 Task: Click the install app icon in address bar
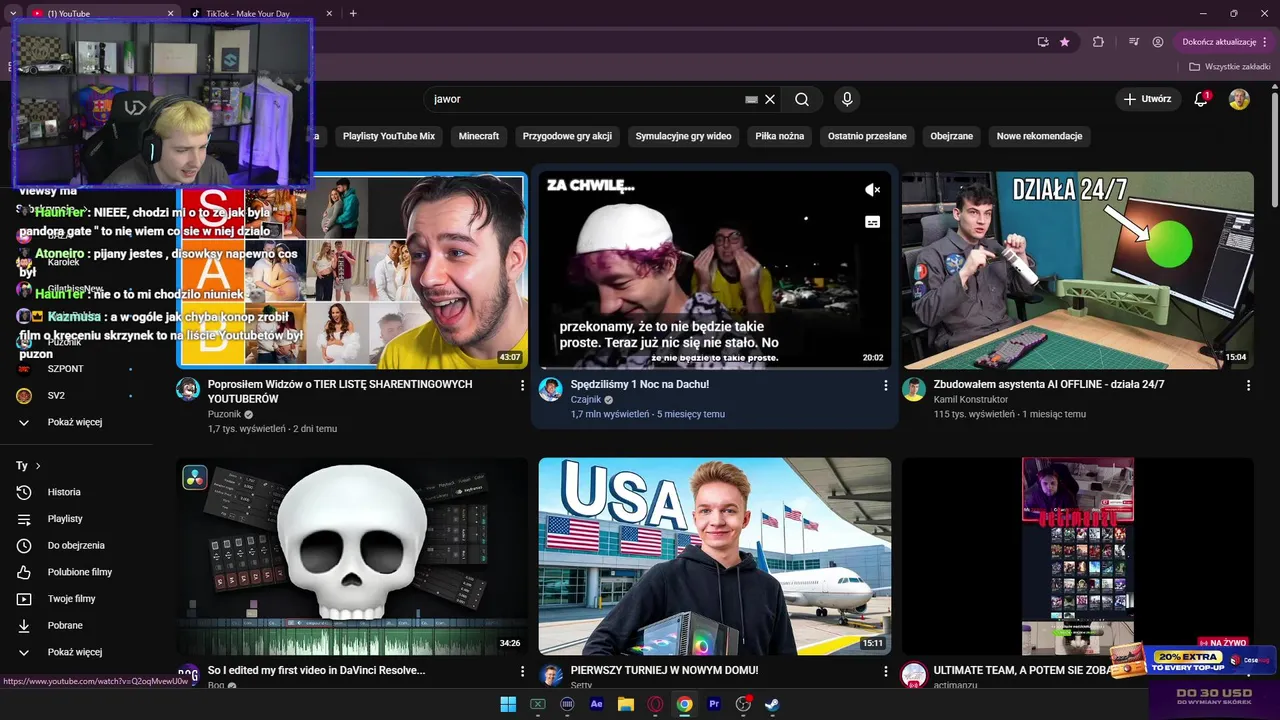(x=1043, y=42)
